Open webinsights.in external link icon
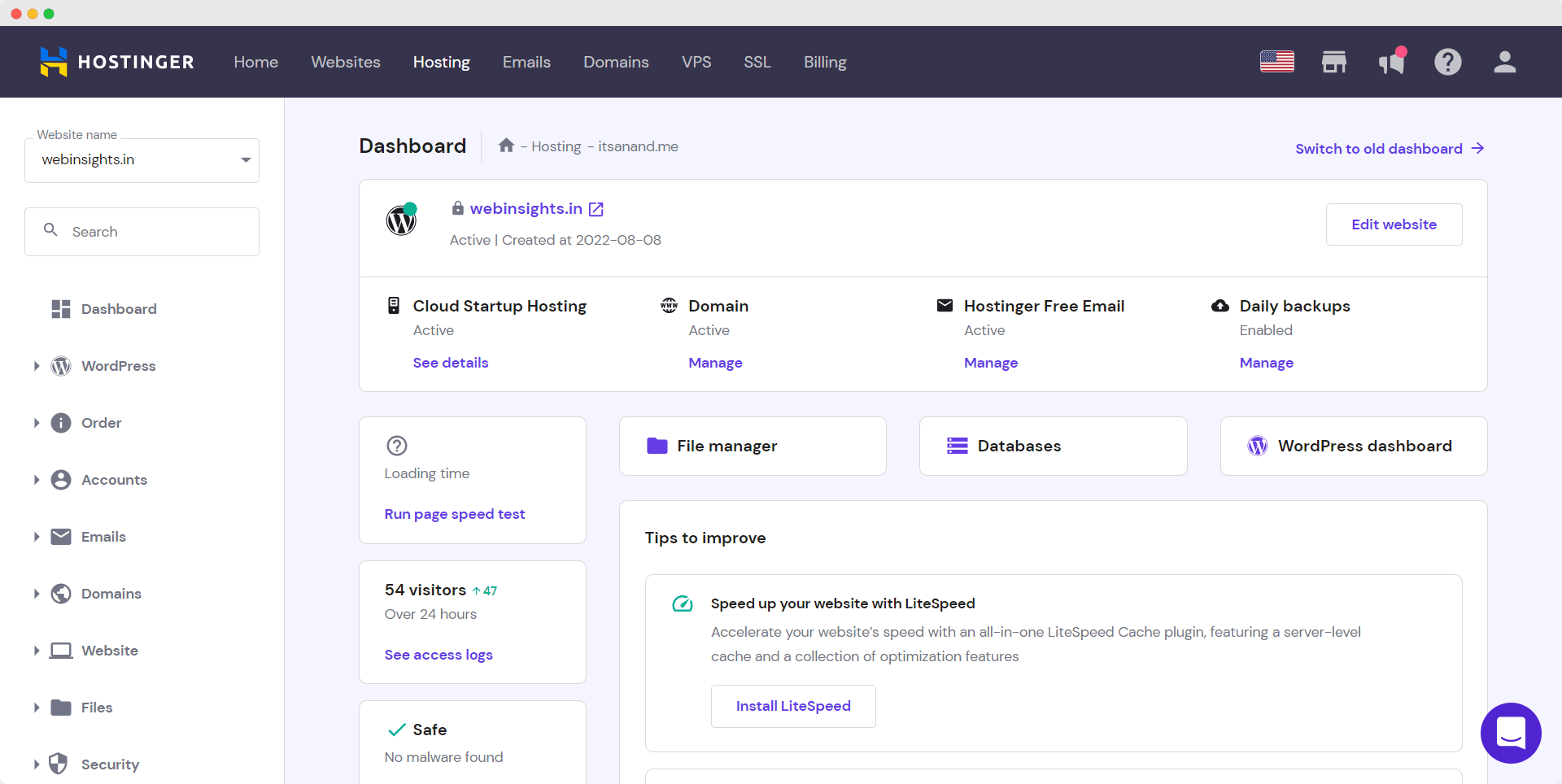1562x784 pixels. [596, 209]
